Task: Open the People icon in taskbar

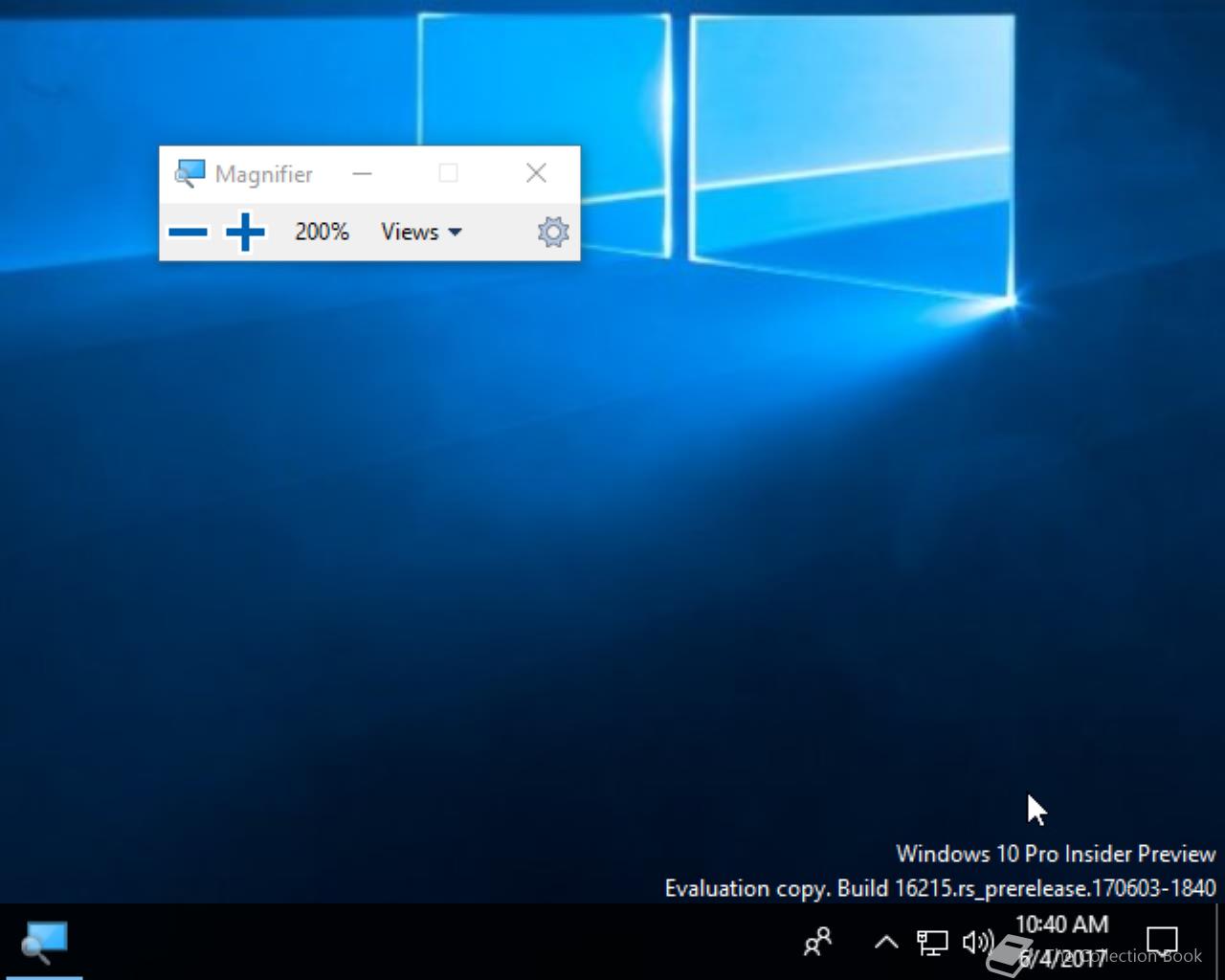Action: click(817, 942)
